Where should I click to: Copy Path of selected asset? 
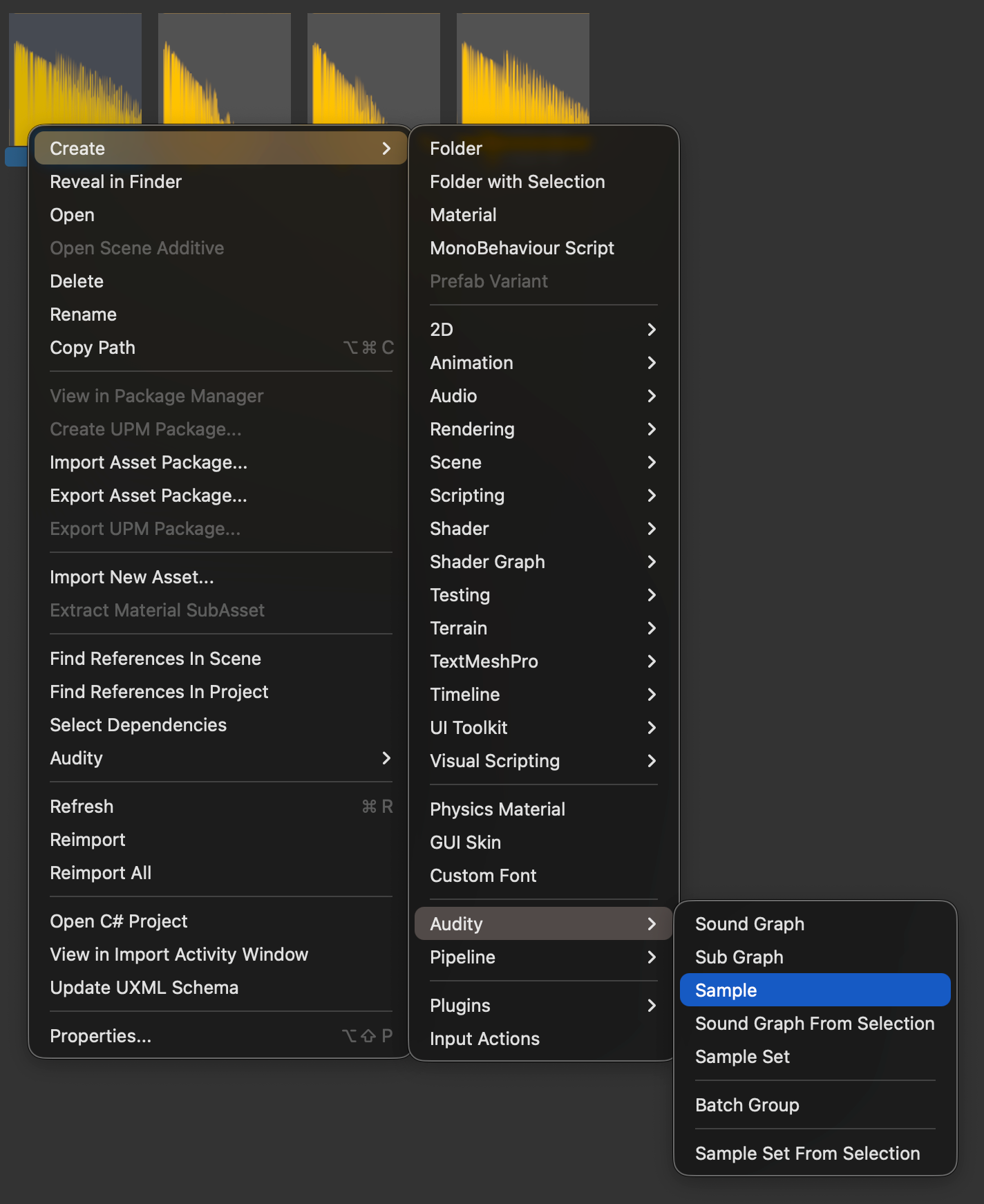click(220, 347)
